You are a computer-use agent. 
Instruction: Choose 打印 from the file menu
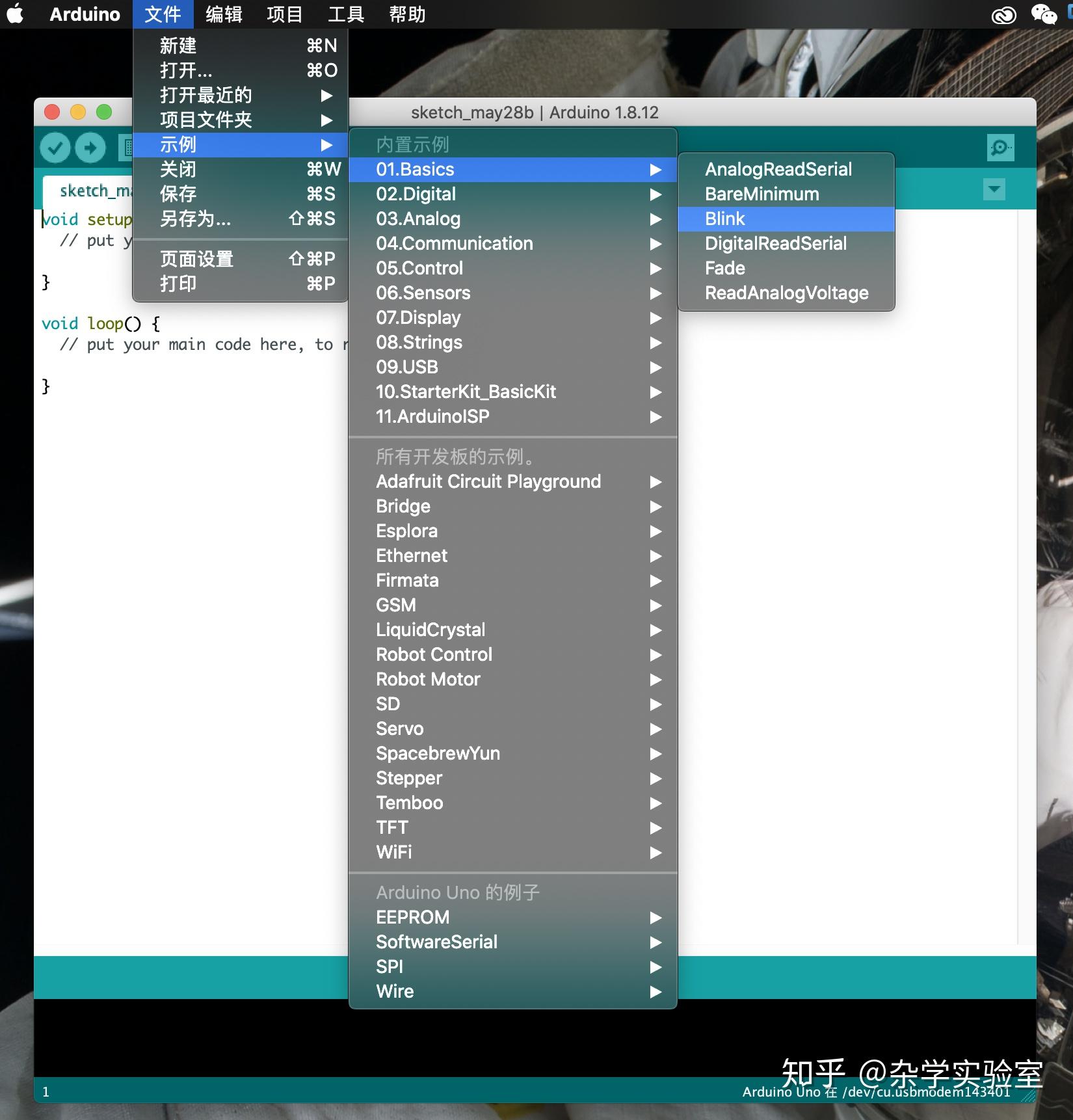click(x=241, y=284)
